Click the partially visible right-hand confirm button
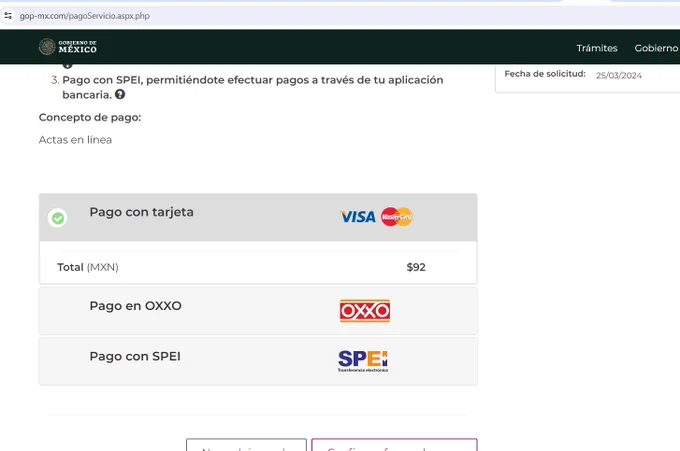The image size is (680, 451). click(394, 445)
